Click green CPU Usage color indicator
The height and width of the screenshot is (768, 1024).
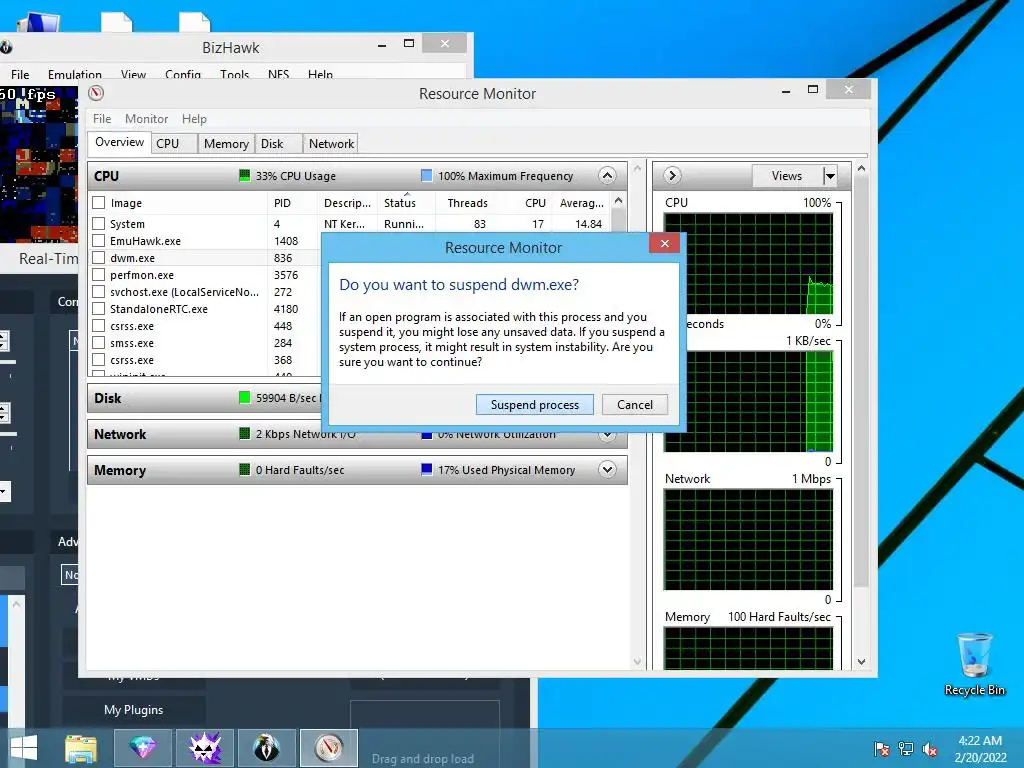click(x=244, y=176)
